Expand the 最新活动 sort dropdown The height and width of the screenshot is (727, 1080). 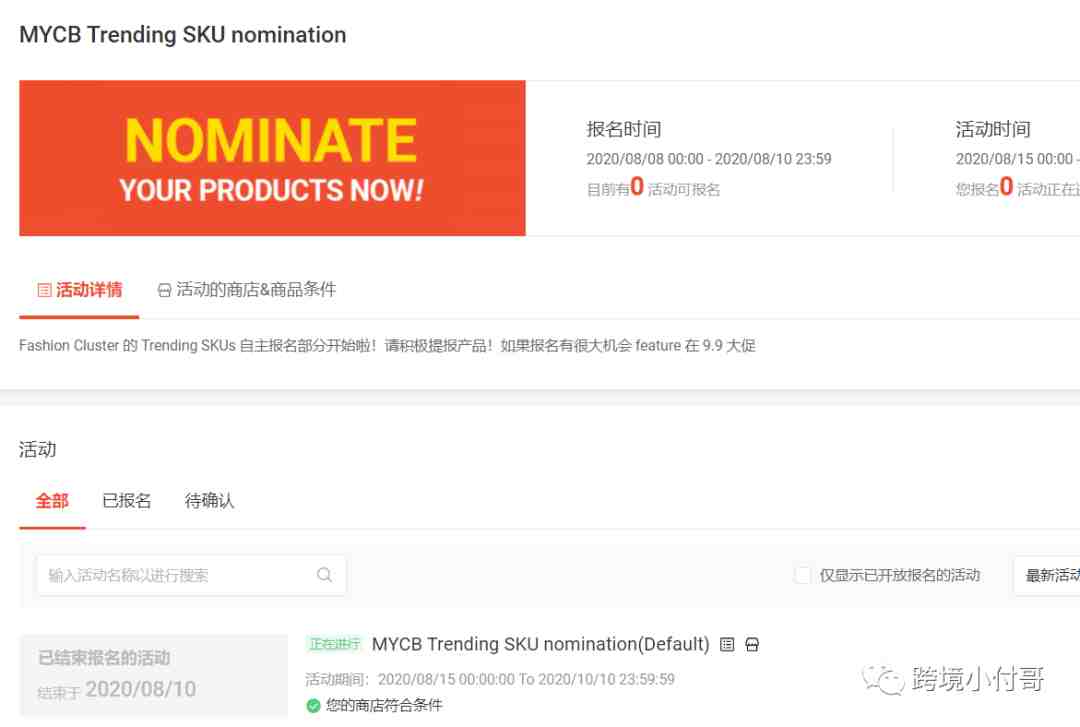click(1047, 575)
